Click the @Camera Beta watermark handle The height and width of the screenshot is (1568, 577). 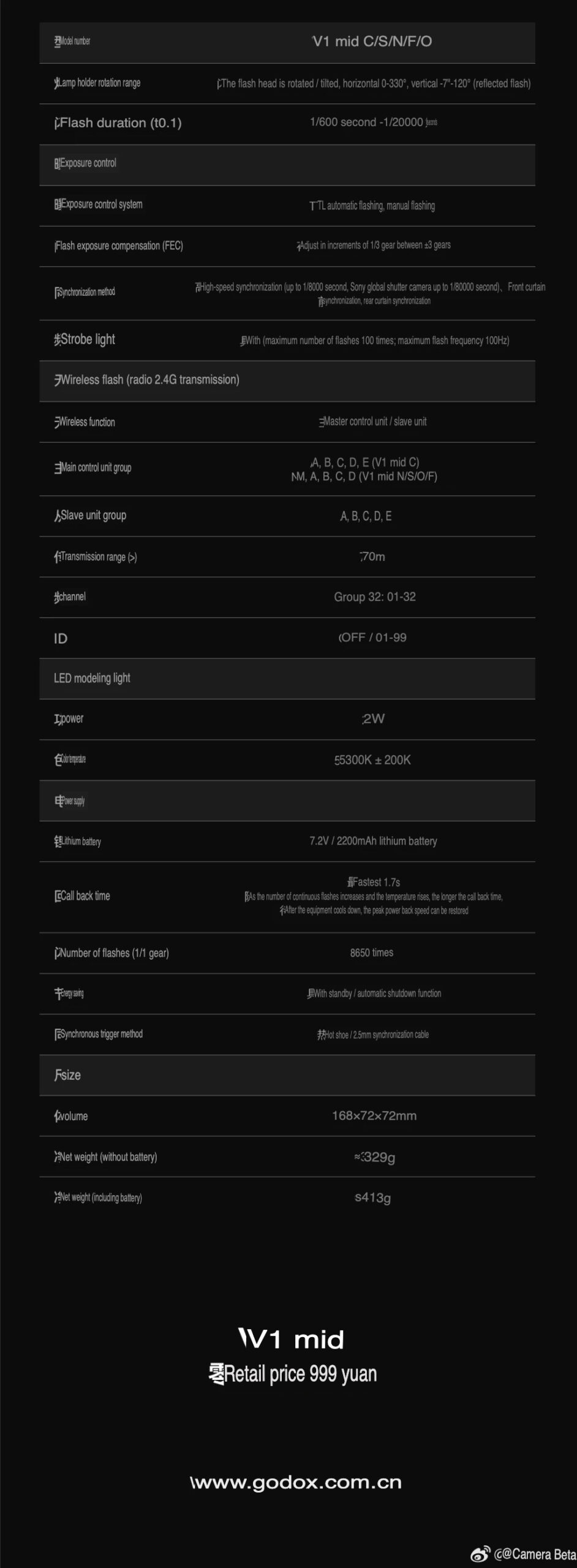coord(535,1554)
